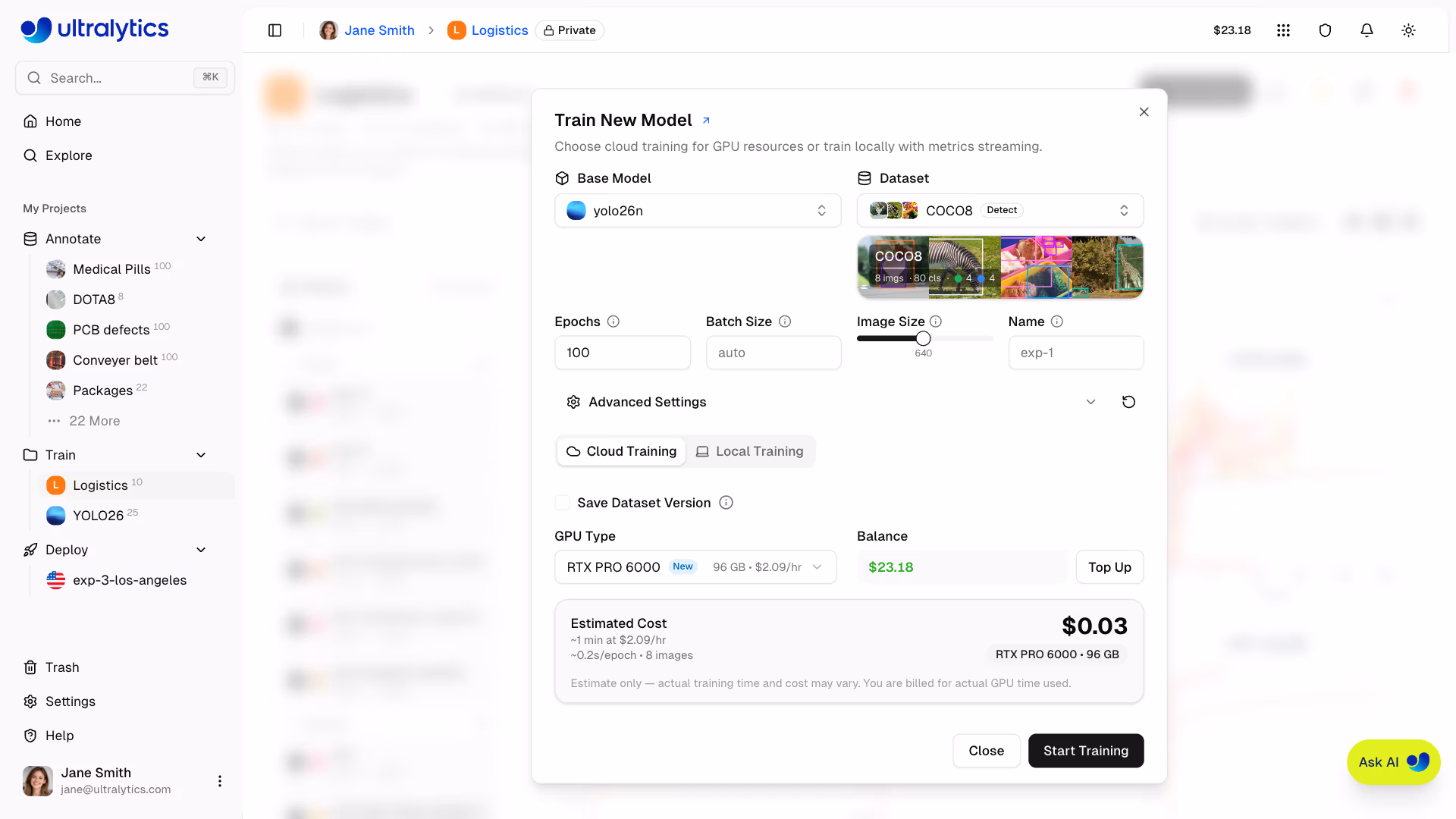Open Base Model yolo26n dropdown
The height and width of the screenshot is (819, 1456).
[x=698, y=211]
